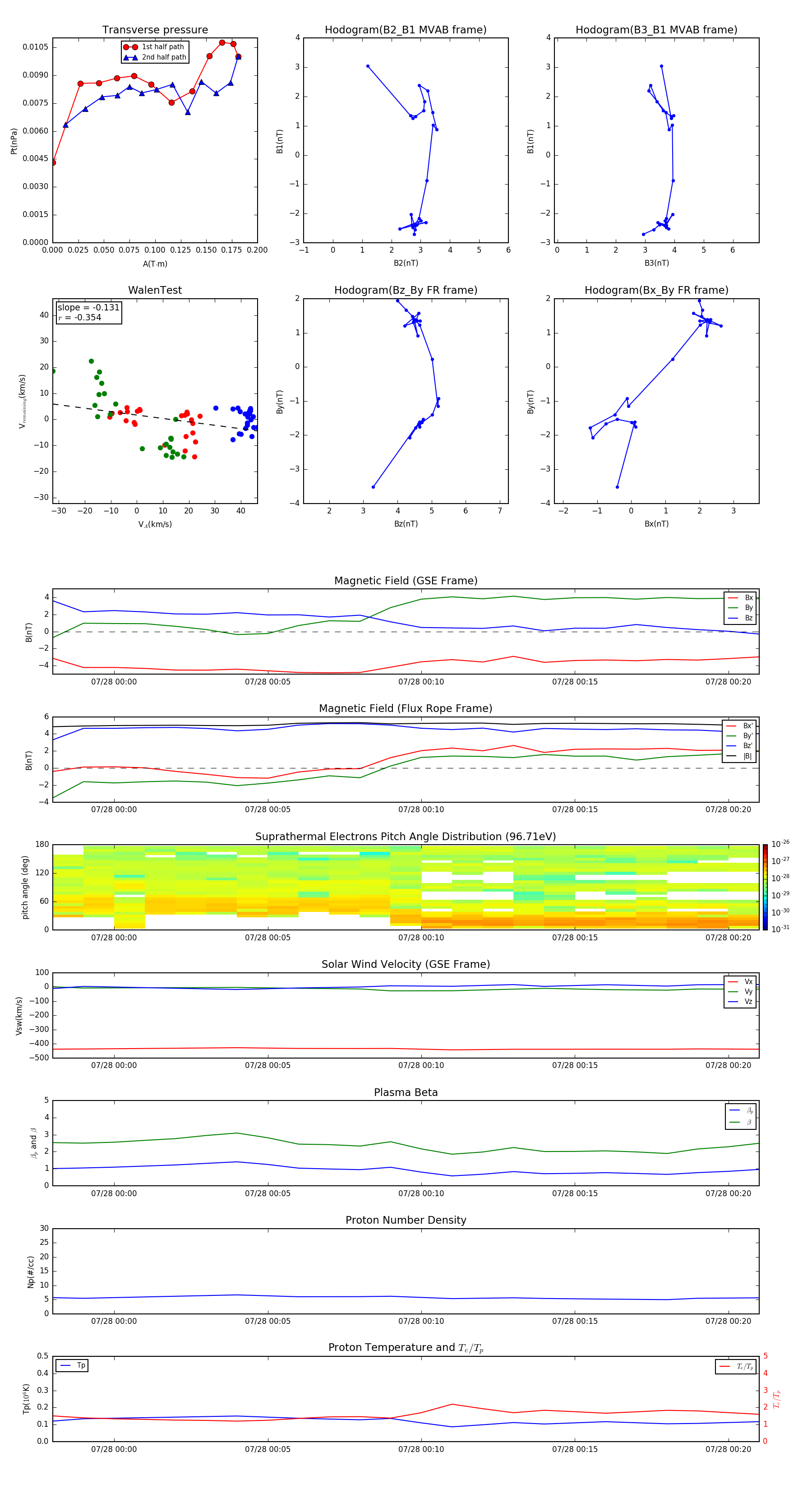
Task: Click the '|B|' entry in Flux Rope legend
Action: pos(740,756)
